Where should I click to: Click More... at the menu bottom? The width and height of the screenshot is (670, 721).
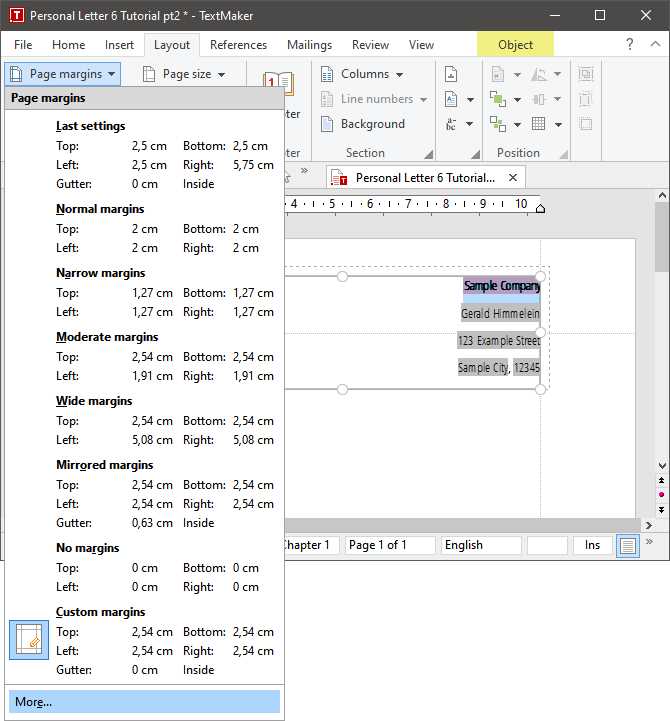(x=144, y=702)
